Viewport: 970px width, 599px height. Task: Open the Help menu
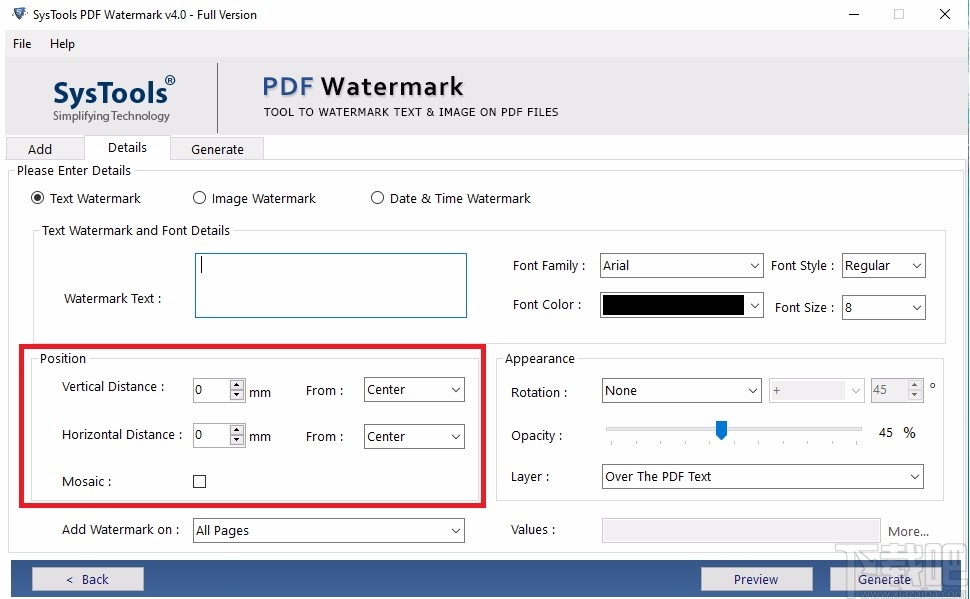click(x=62, y=44)
